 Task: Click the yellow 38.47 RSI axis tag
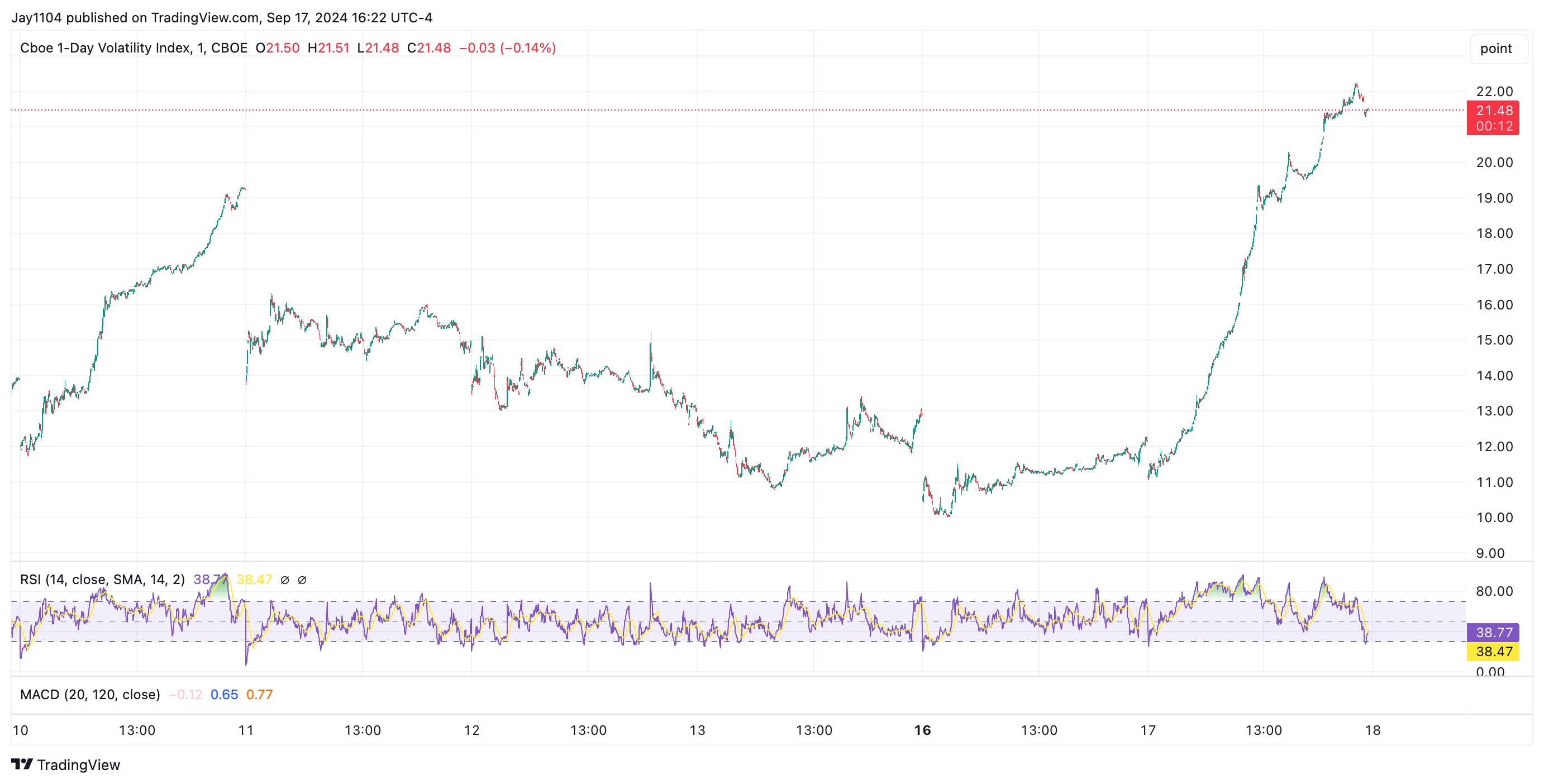1493,652
